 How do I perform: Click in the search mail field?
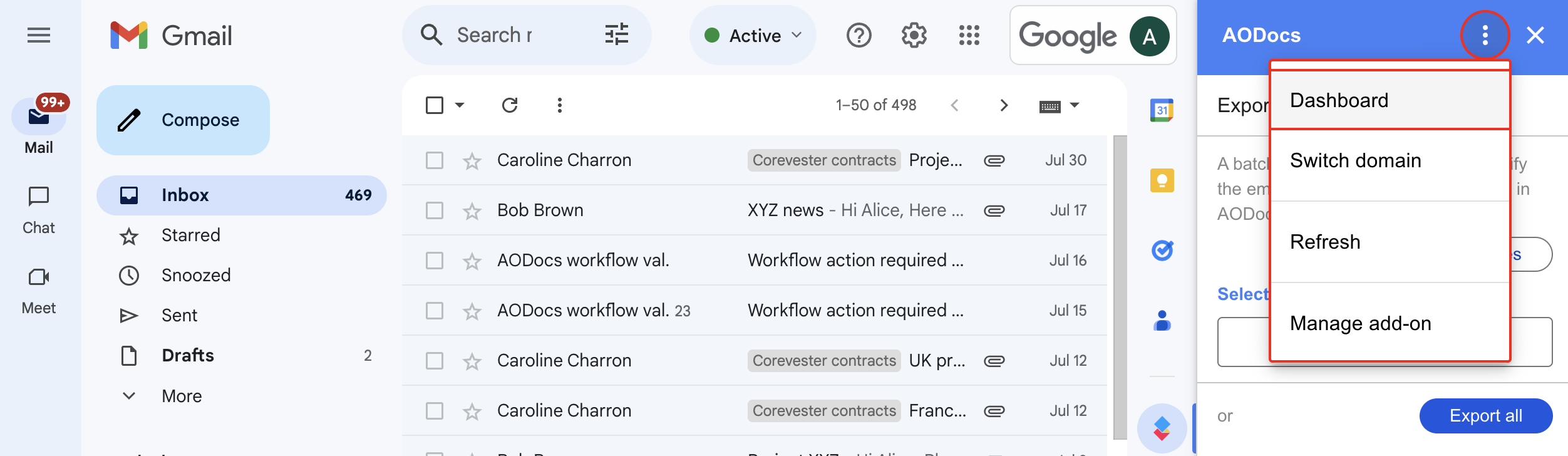(495, 35)
